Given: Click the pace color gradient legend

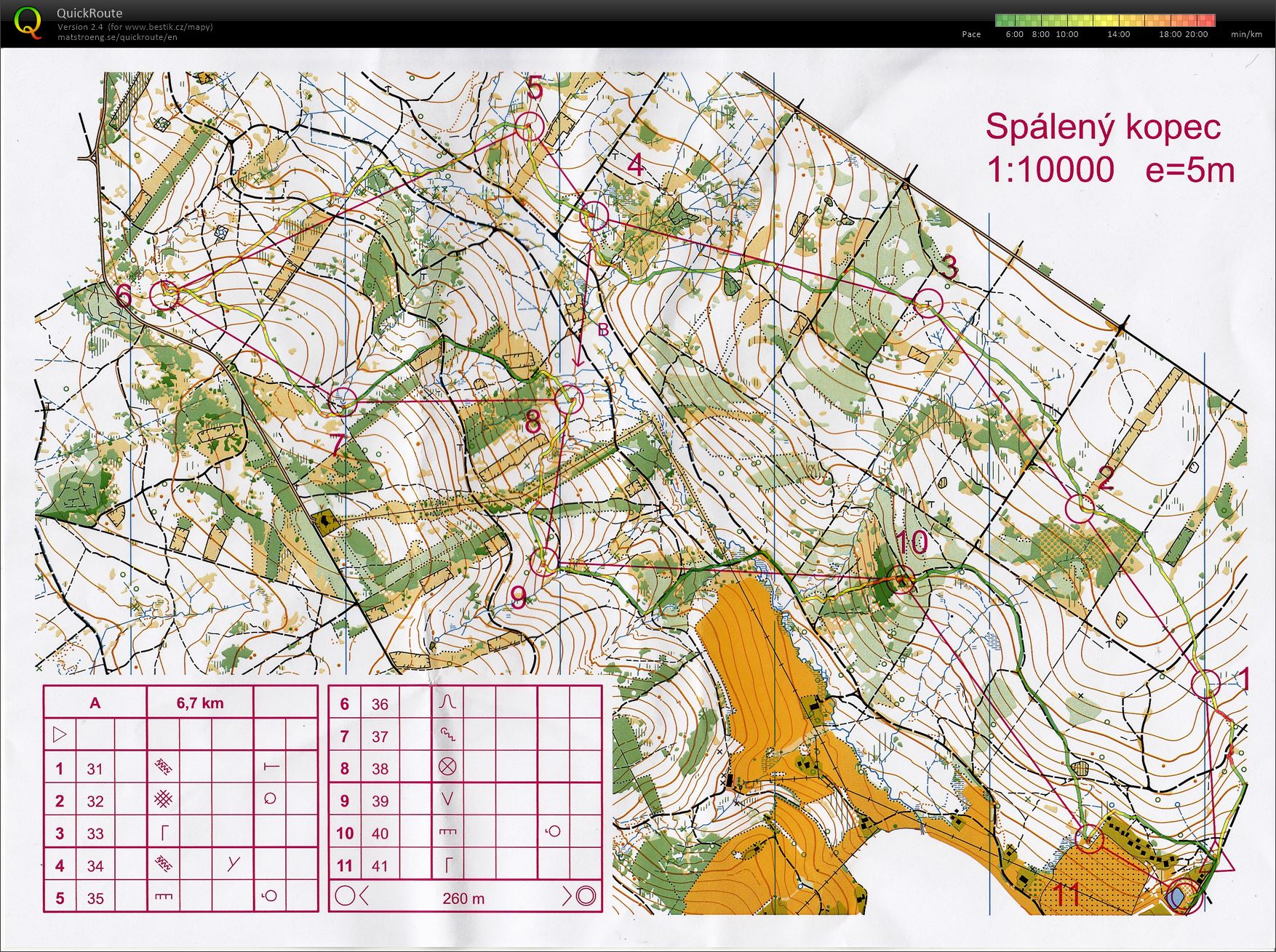Looking at the screenshot, I should (1105, 20).
